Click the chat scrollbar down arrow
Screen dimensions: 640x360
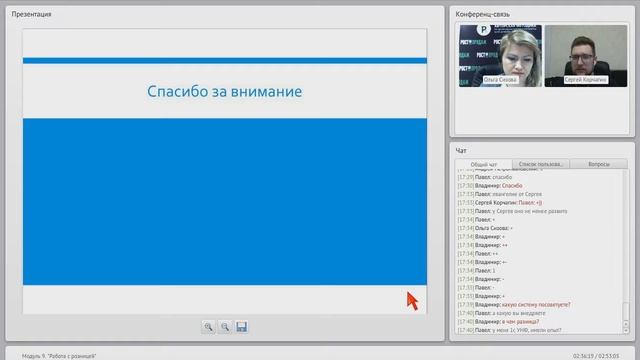pyautogui.click(x=626, y=331)
